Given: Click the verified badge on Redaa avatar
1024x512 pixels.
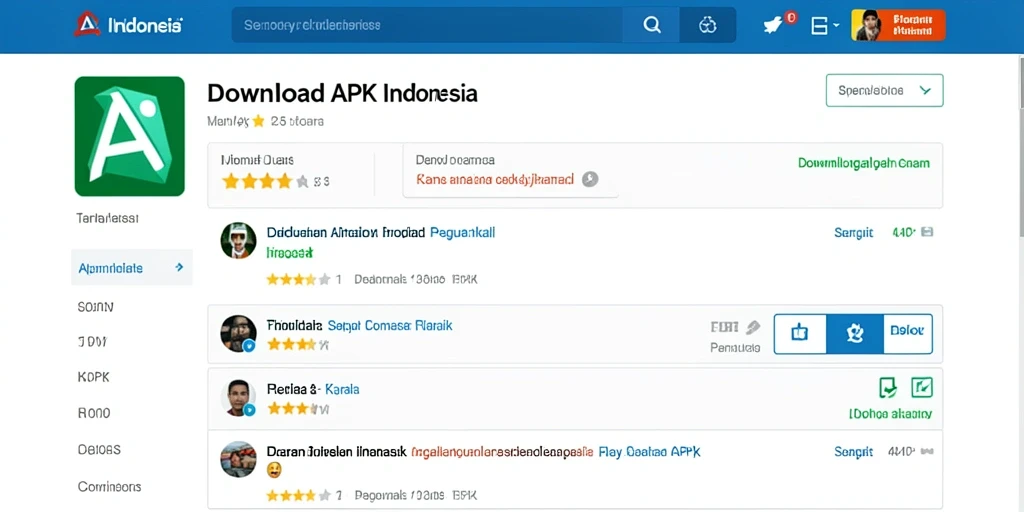Looking at the screenshot, I should 249,410.
